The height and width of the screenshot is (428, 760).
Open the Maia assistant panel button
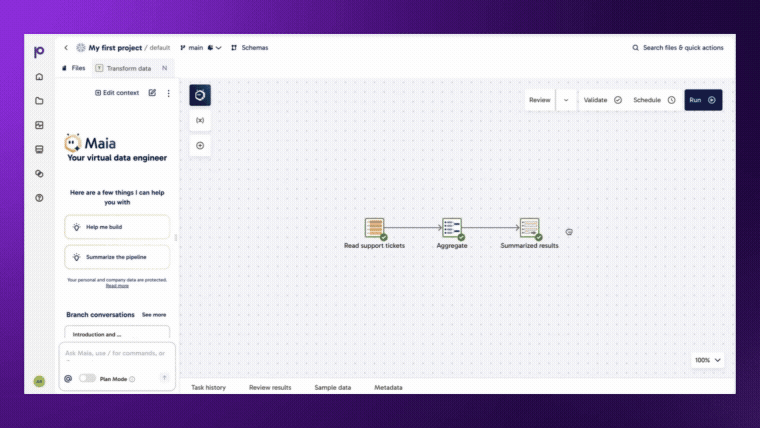(200, 95)
